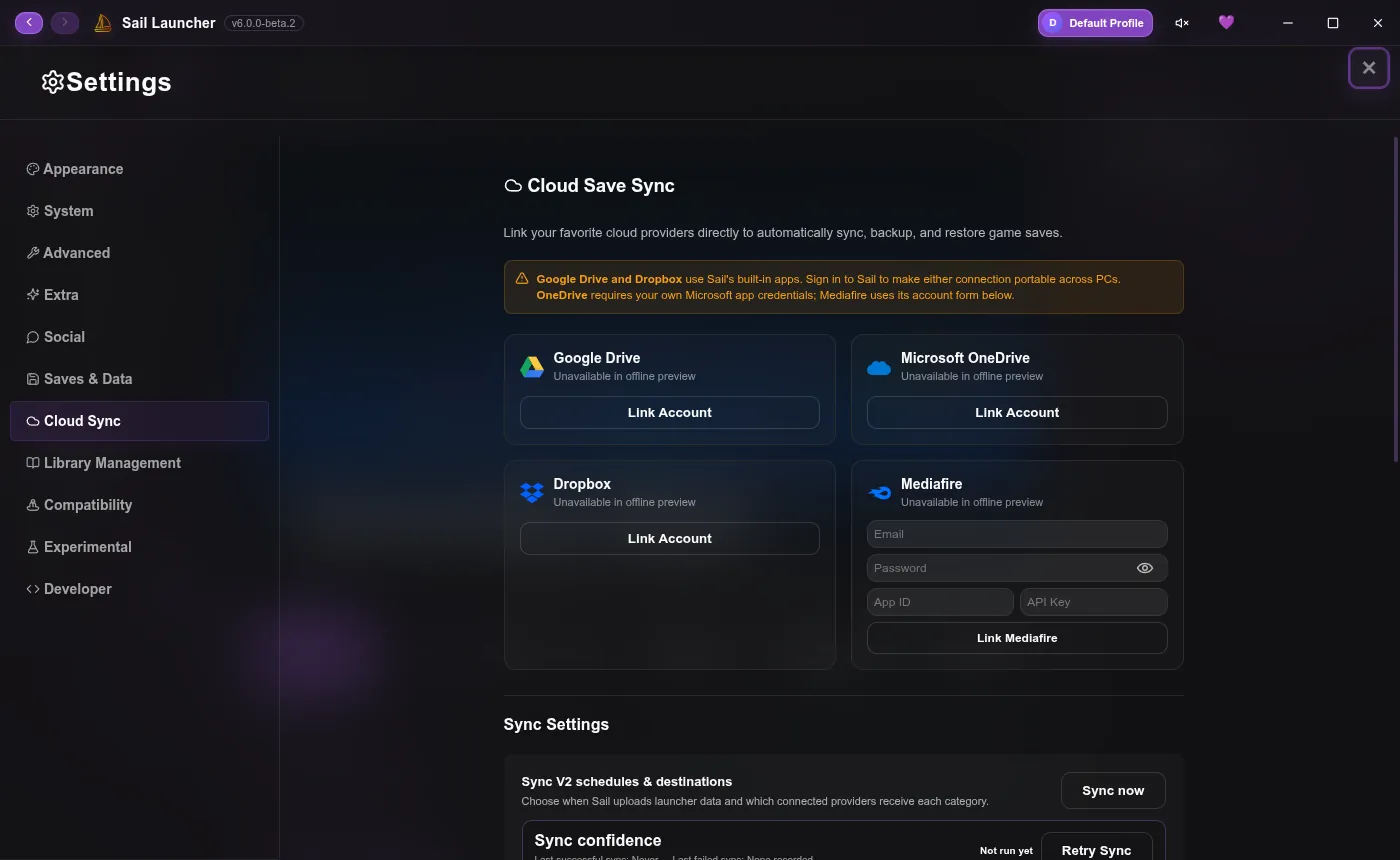Viewport: 1400px width, 860px height.
Task: Click the Settings gear icon in header
Action: coord(53,82)
